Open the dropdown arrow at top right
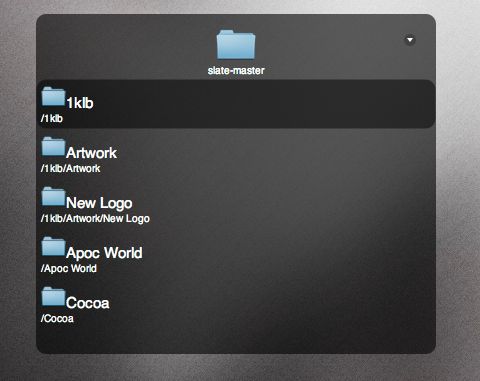This screenshot has height=381, width=480. (x=410, y=40)
